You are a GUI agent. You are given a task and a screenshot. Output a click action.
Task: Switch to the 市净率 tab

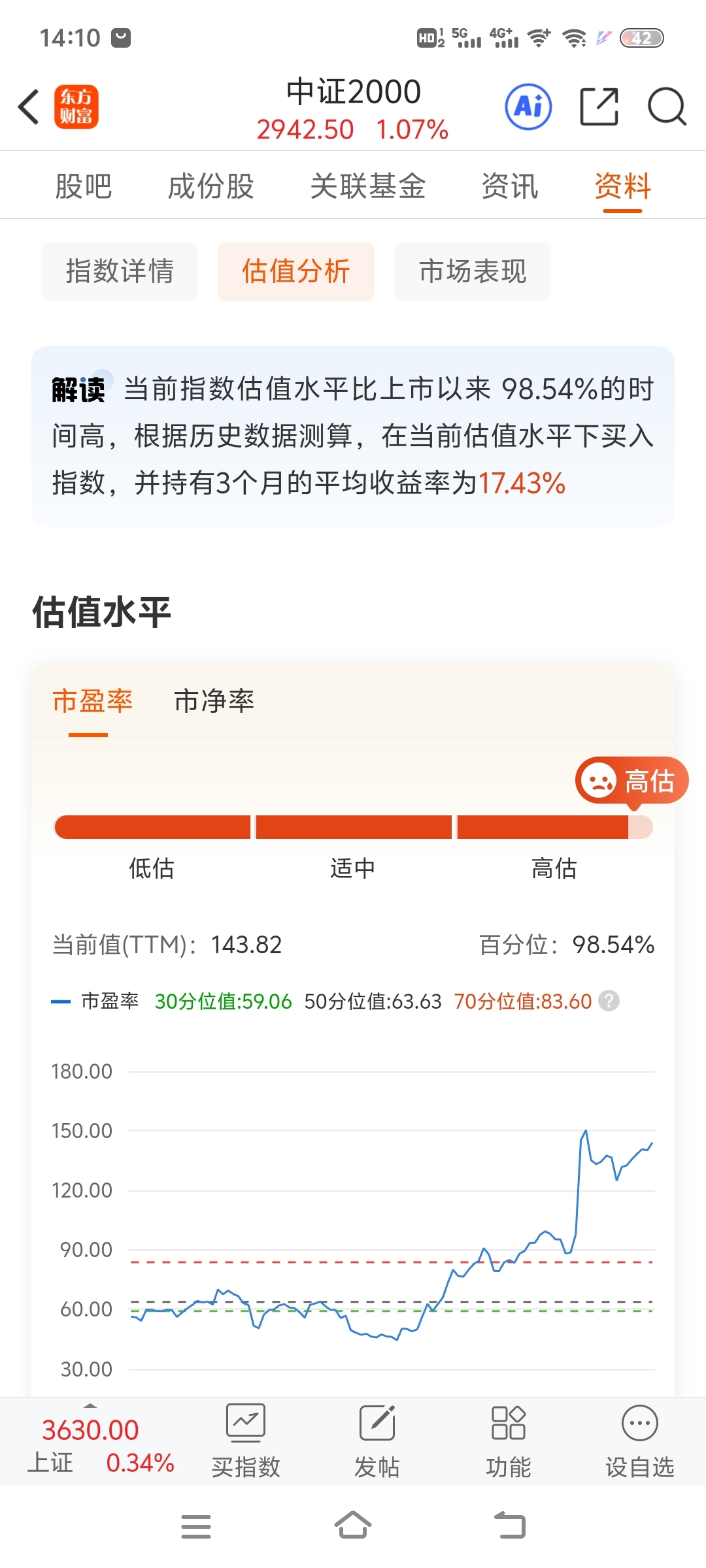coord(214,701)
